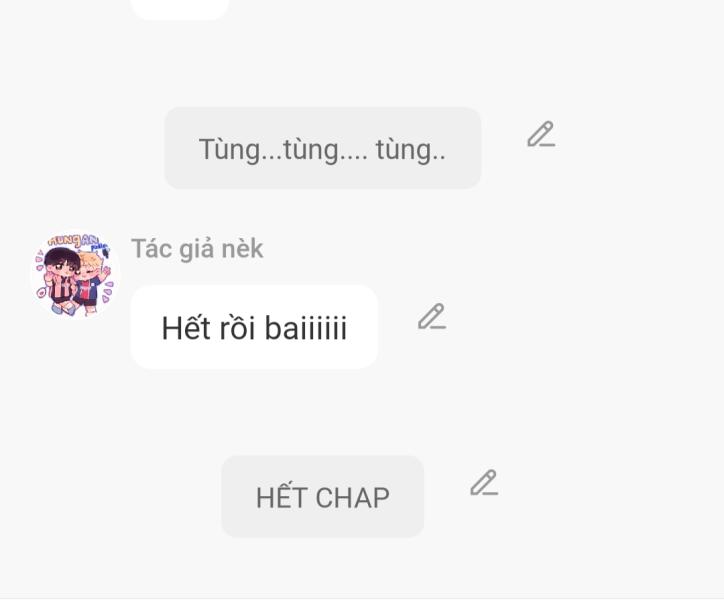This screenshot has width=724, height=600.
Task: Tap the partially visible white bubble at top
Action: tap(180, 9)
